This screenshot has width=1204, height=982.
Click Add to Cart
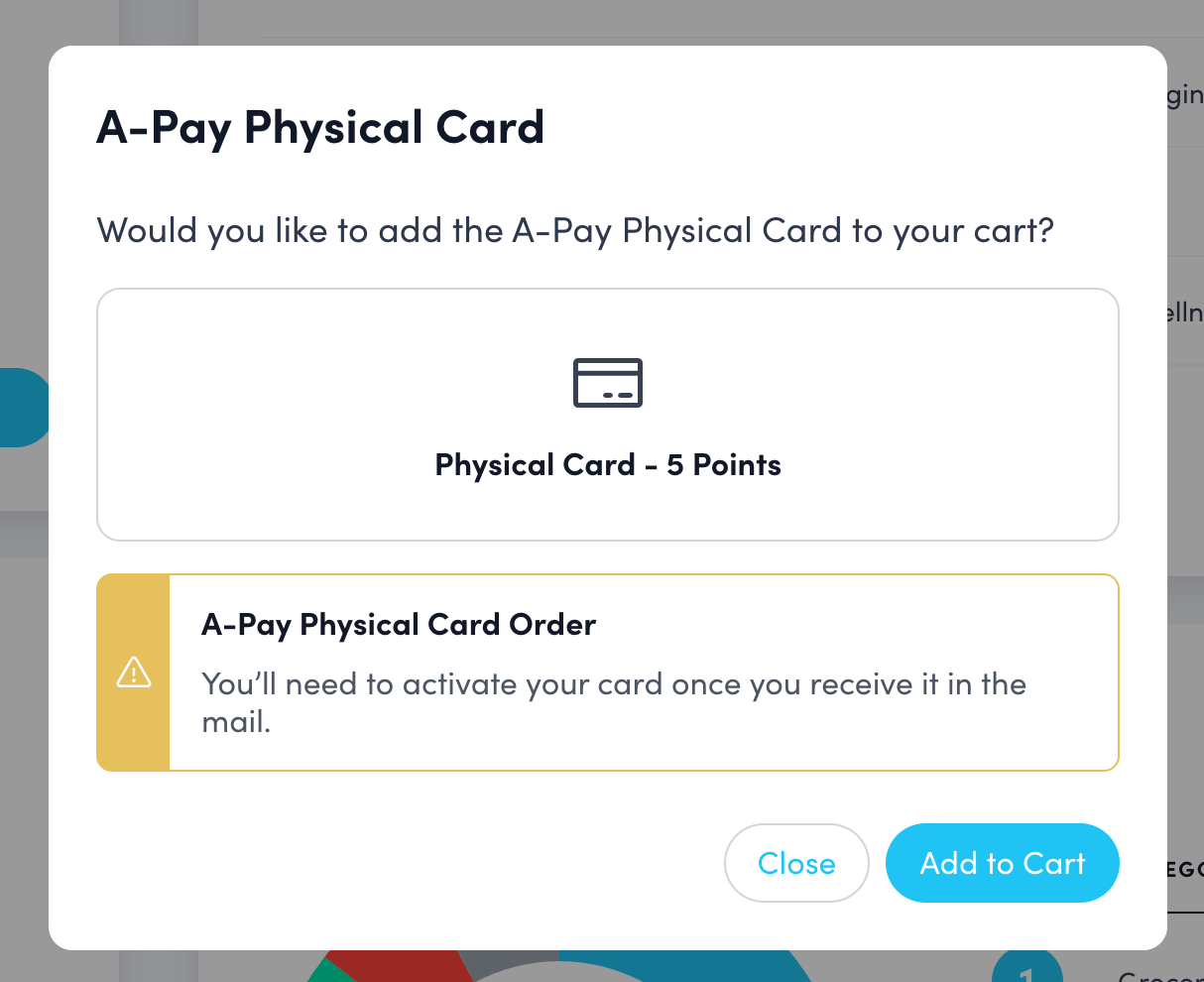[1002, 863]
